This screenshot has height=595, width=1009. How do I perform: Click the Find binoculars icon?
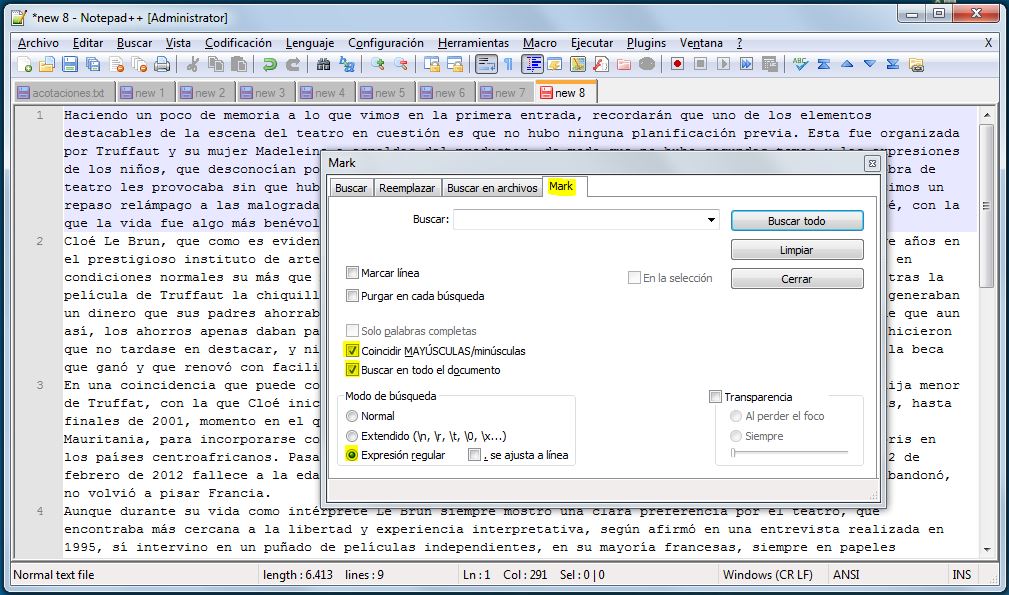tap(323, 64)
